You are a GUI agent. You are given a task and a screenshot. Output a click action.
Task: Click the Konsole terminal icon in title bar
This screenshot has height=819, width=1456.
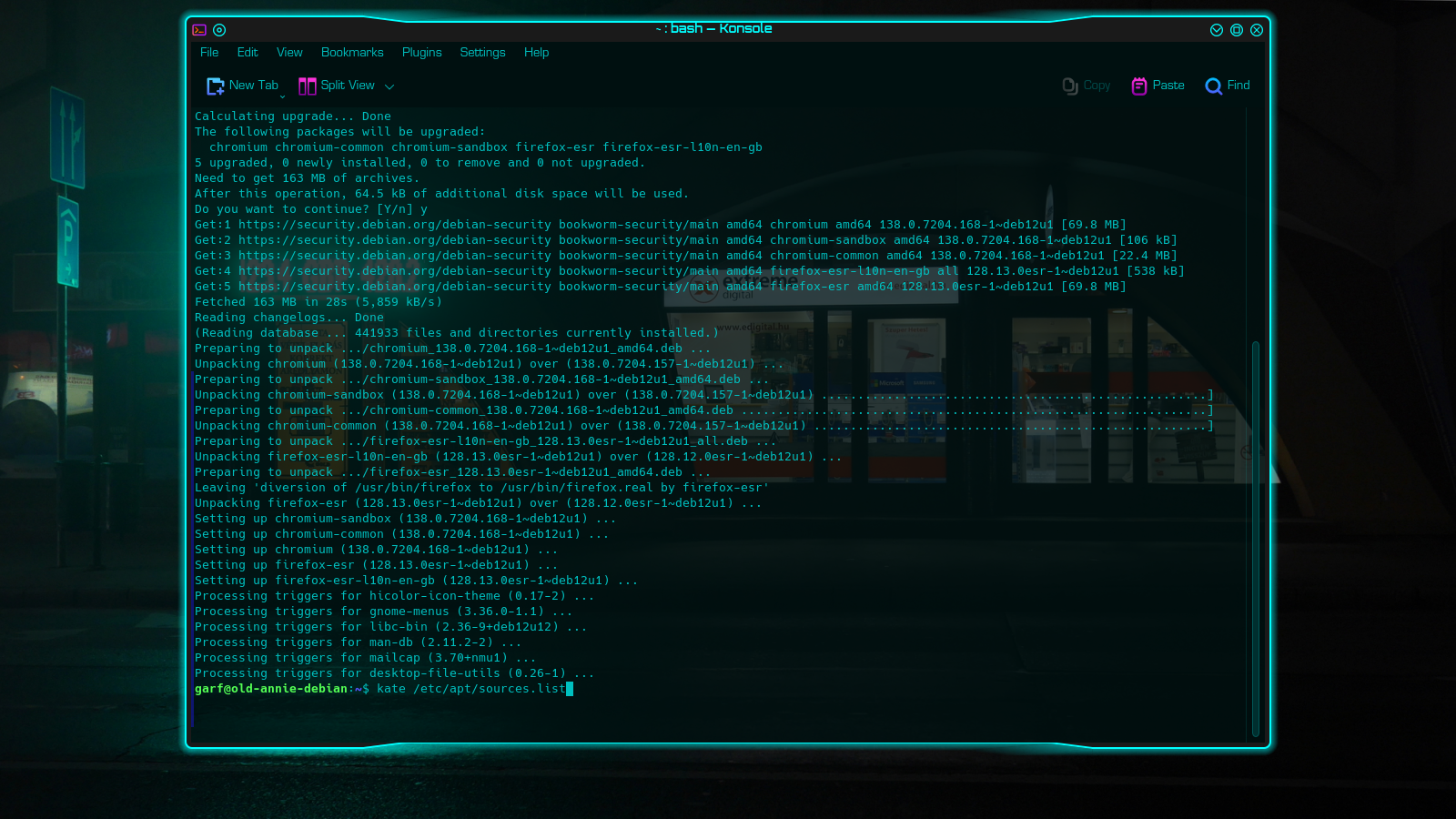coord(199,30)
